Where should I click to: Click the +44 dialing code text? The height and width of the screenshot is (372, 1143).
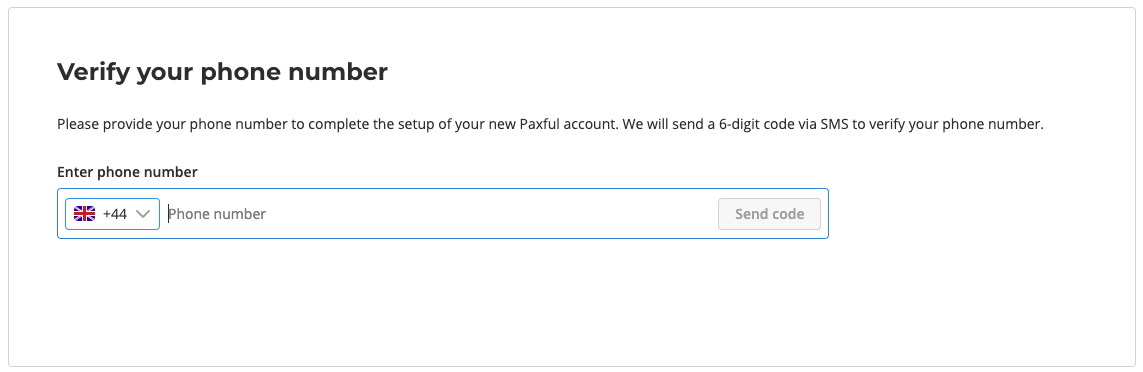click(114, 214)
